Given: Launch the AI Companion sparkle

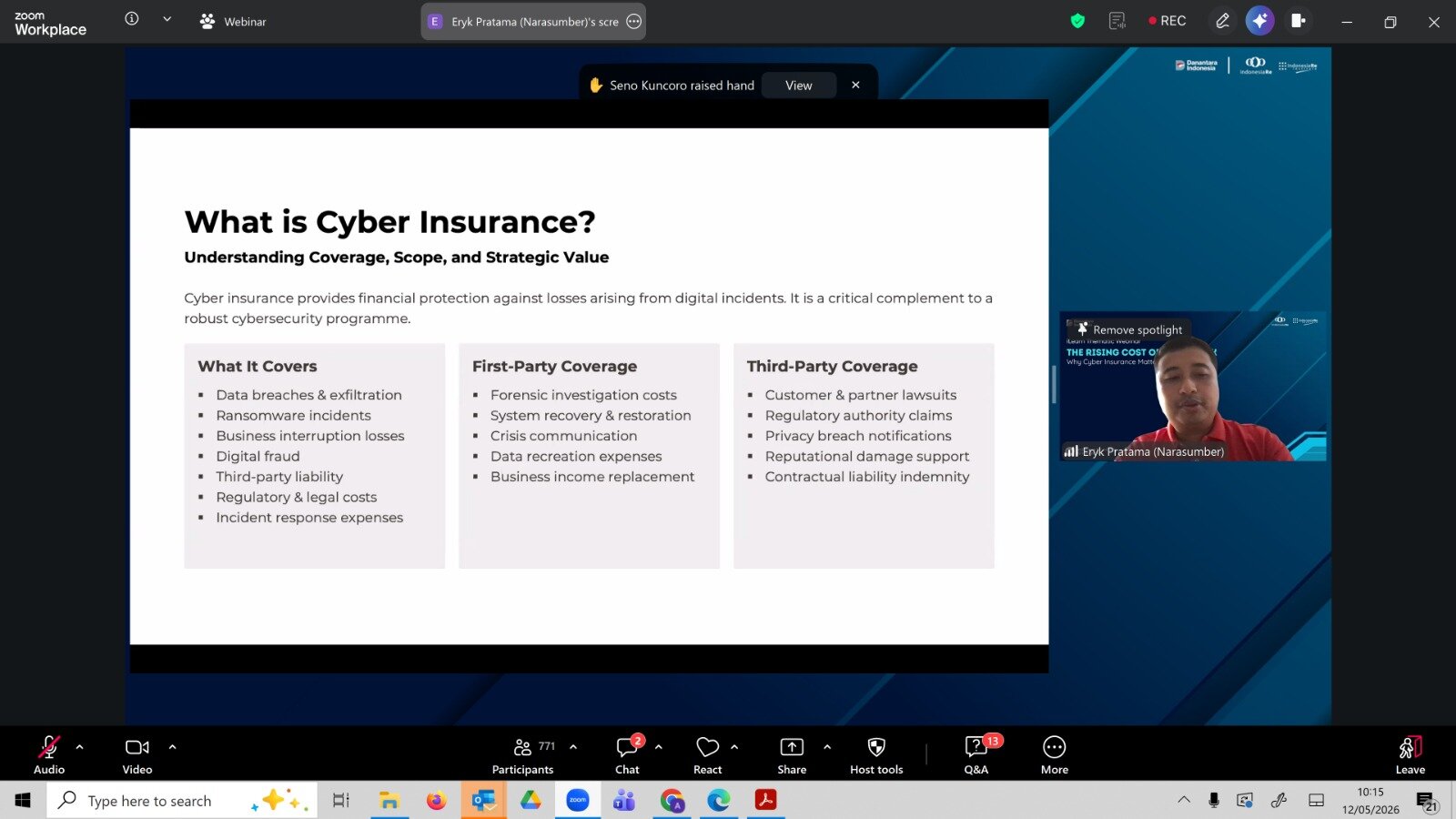Looking at the screenshot, I should point(1260,21).
